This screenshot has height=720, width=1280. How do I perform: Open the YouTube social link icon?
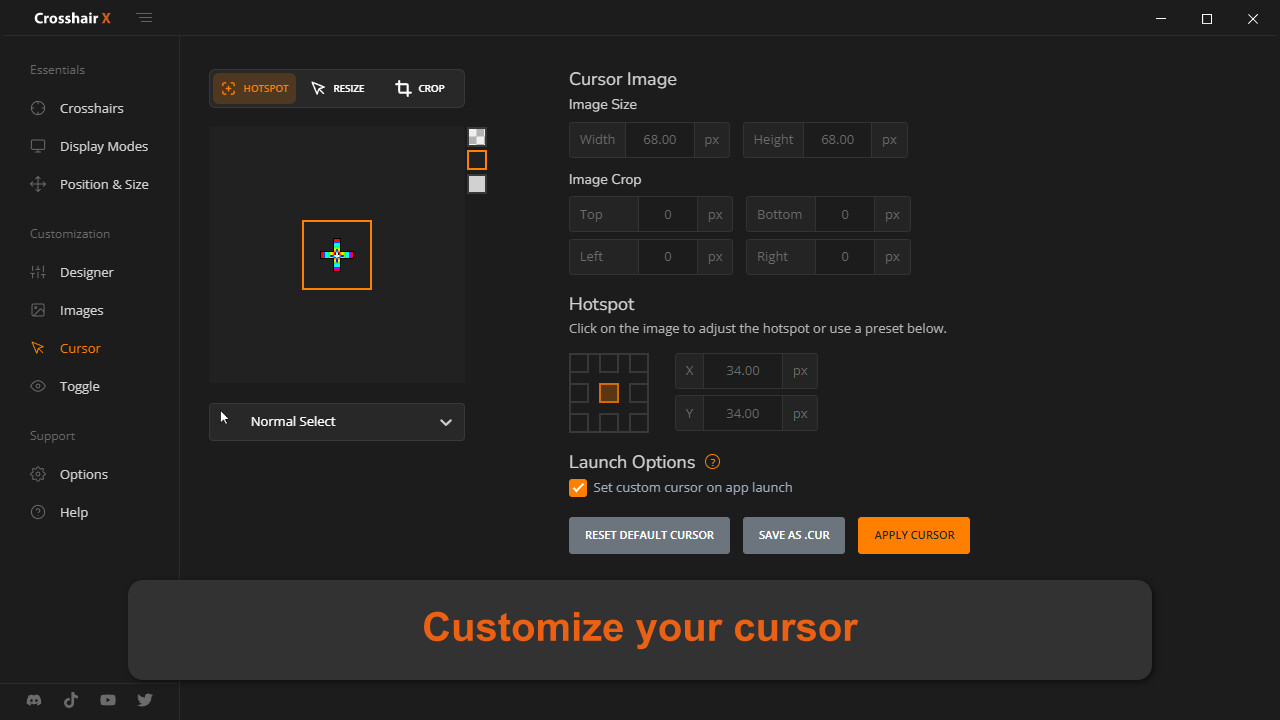tap(108, 701)
